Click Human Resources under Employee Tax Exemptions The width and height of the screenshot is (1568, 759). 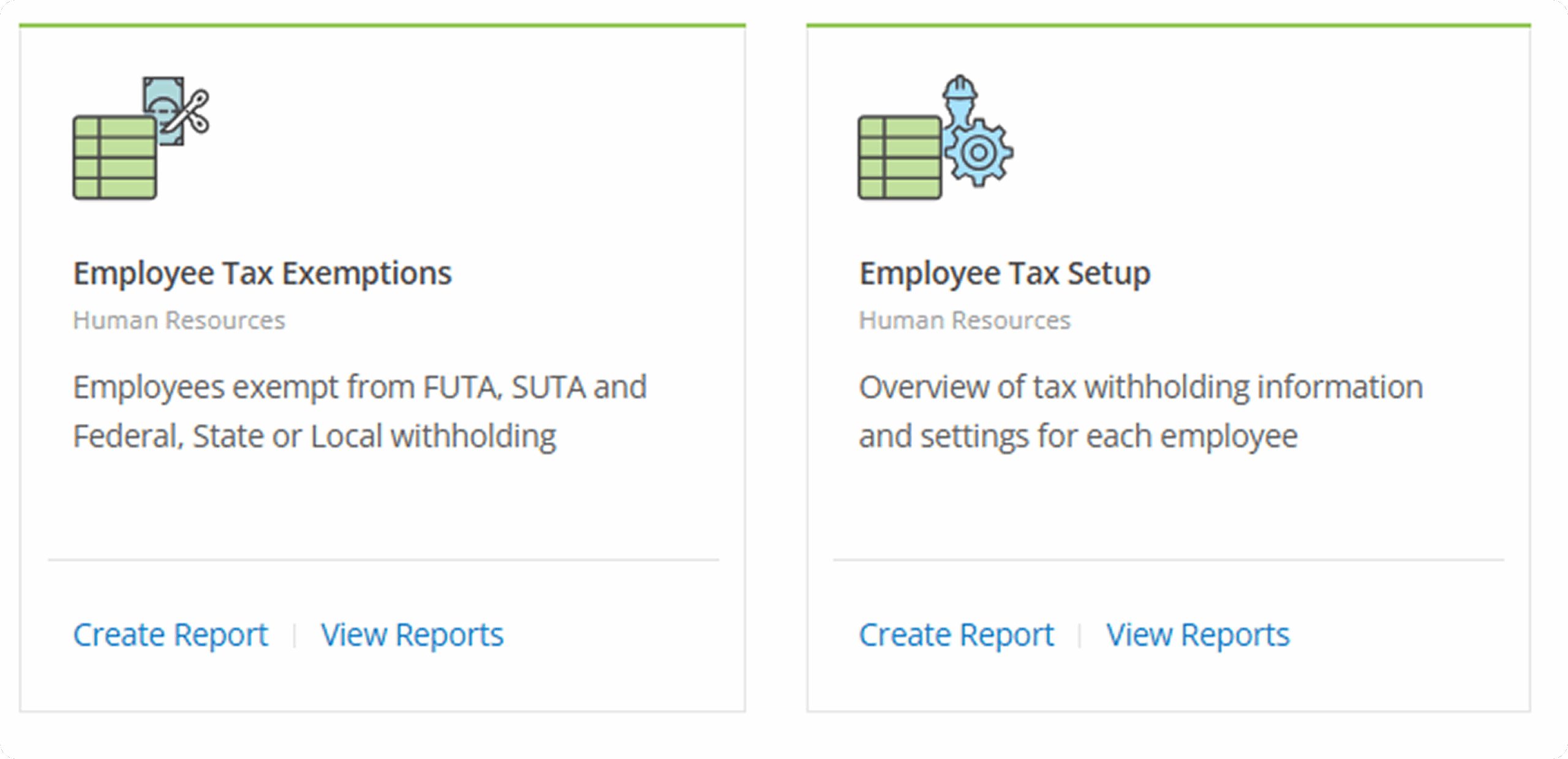pyautogui.click(x=179, y=320)
